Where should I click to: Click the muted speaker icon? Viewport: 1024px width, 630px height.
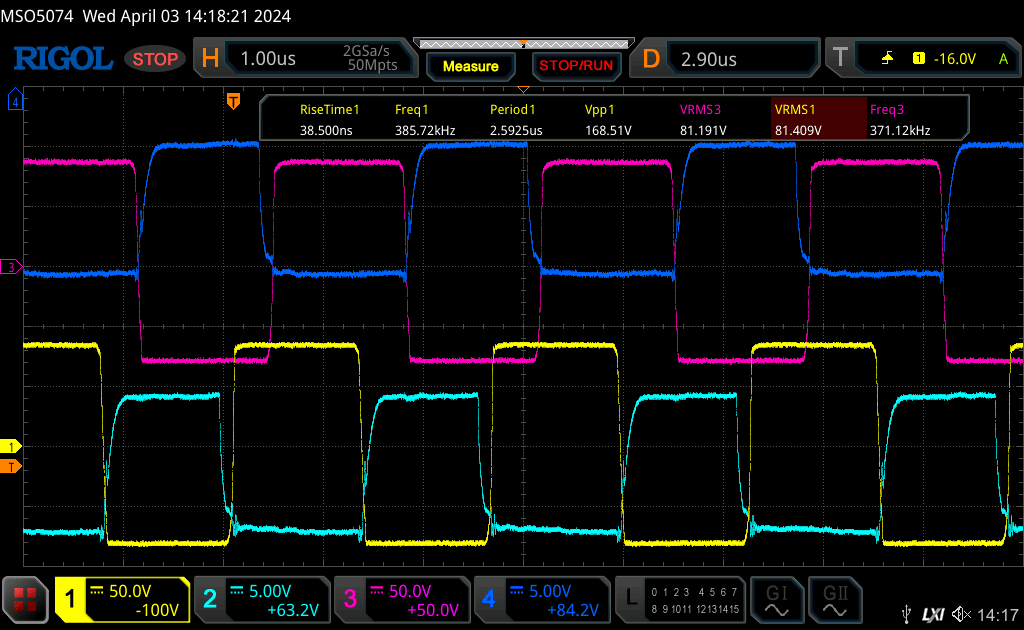click(x=961, y=614)
